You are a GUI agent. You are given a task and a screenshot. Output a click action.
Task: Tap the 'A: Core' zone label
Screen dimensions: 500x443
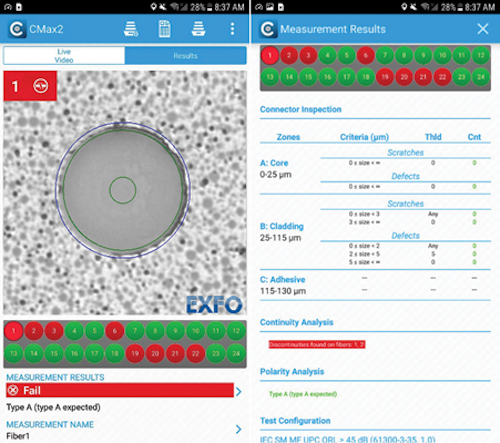point(274,163)
